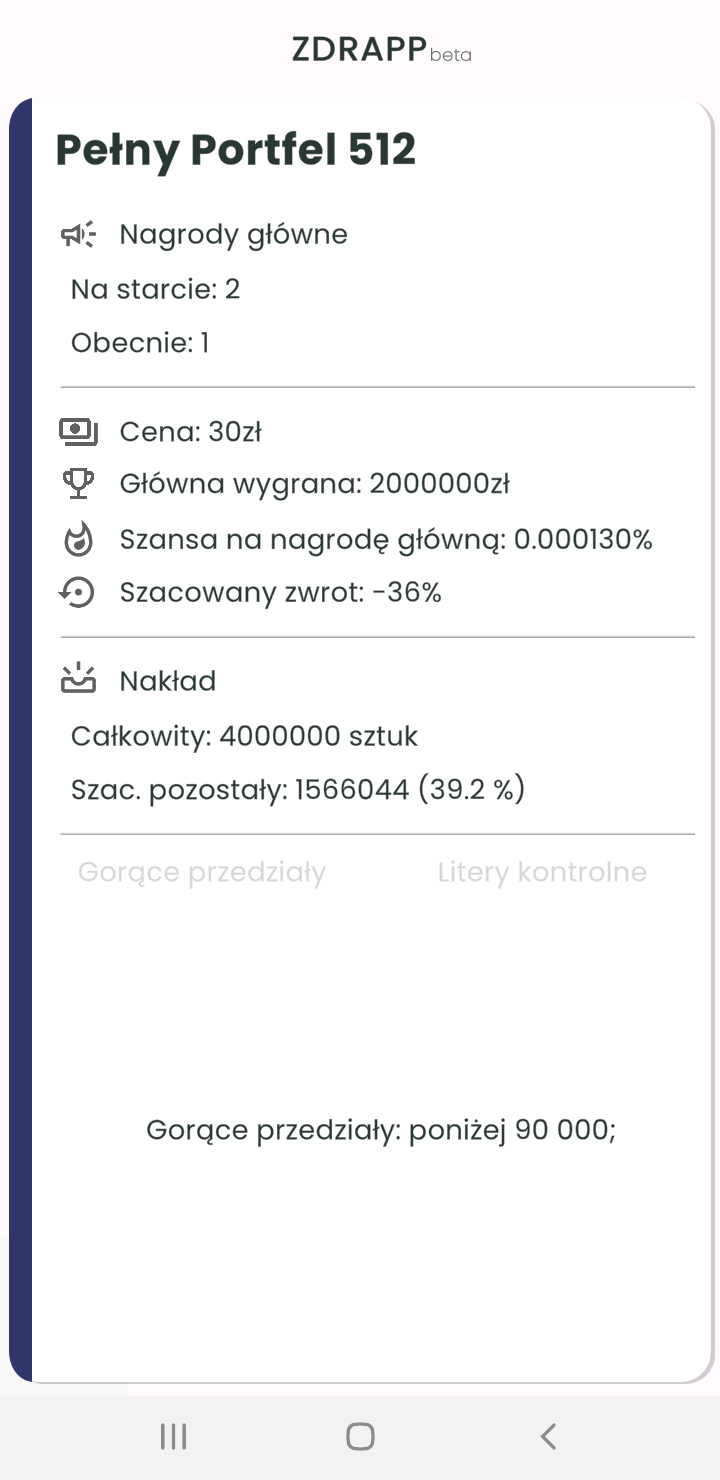Tap the Android back arrow icon
This screenshot has height=1480, width=720.
(x=547, y=1437)
